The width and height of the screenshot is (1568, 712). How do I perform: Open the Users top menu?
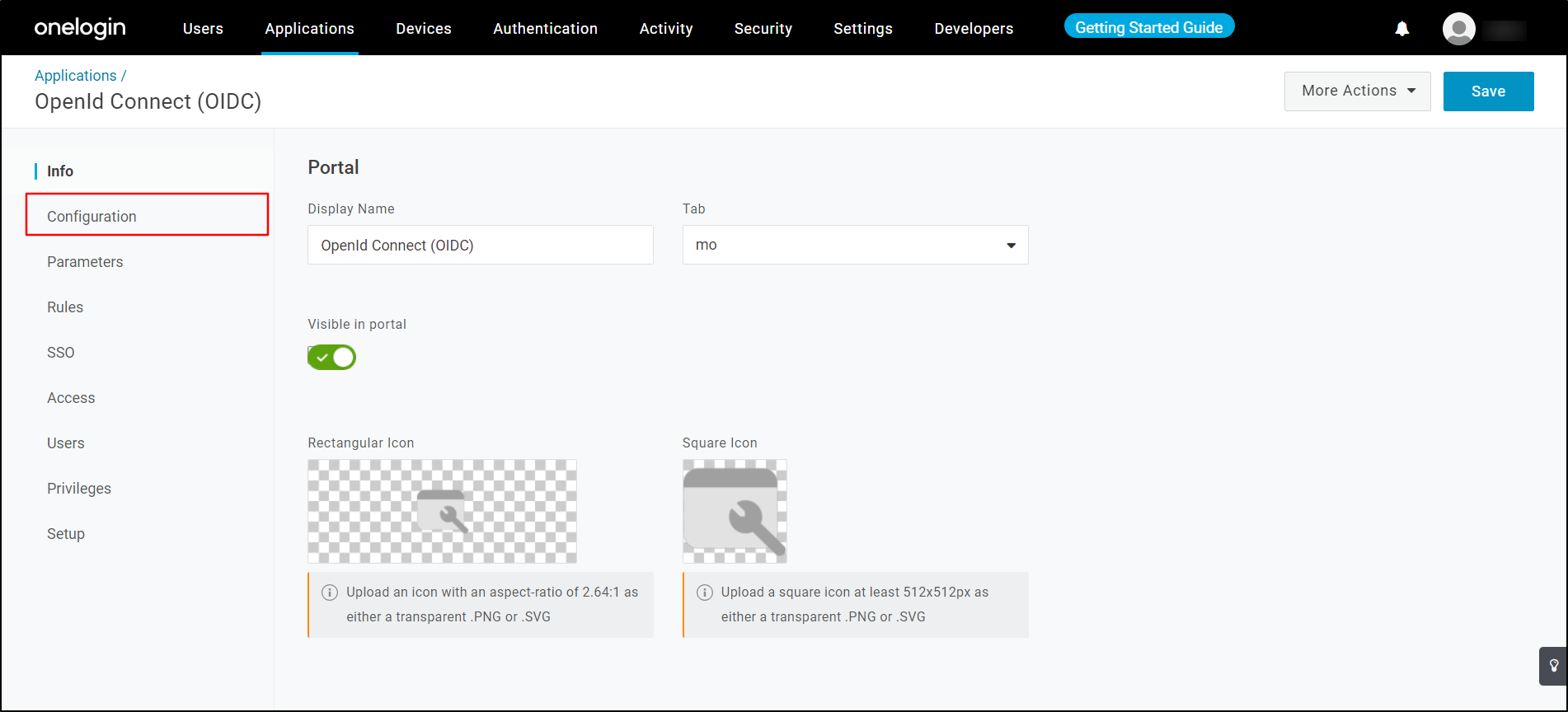pyautogui.click(x=203, y=29)
